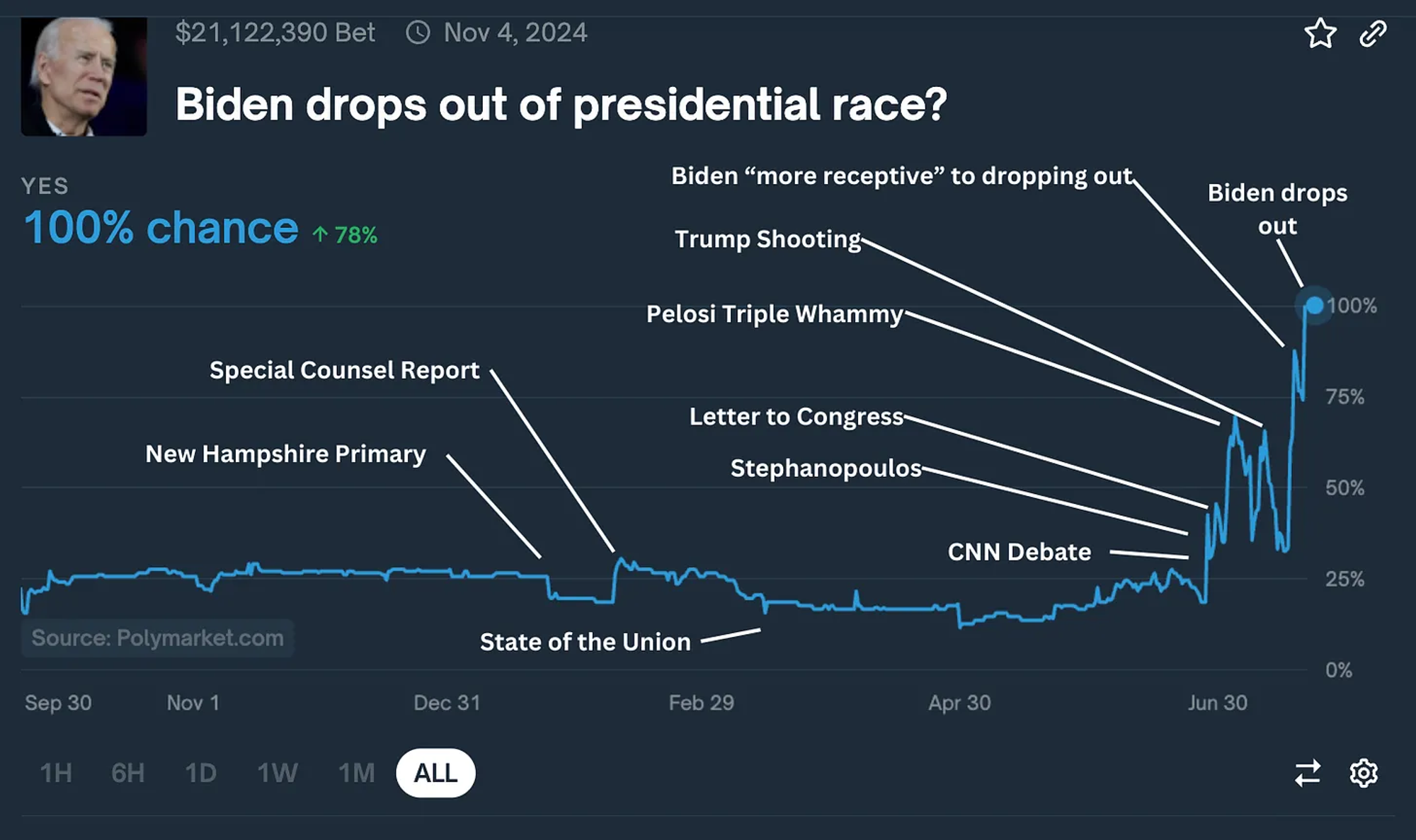This screenshot has width=1416, height=840.
Task: Click the Biden profile thumbnail
Action: [84, 76]
